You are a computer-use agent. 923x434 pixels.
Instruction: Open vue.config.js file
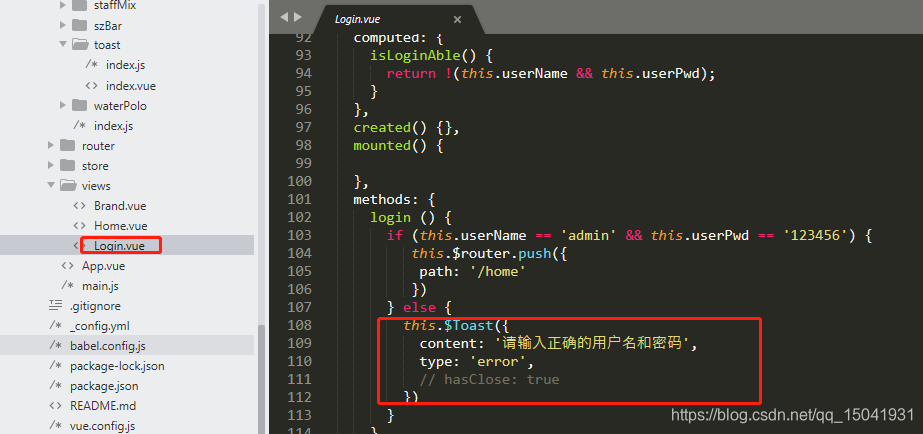point(102,426)
